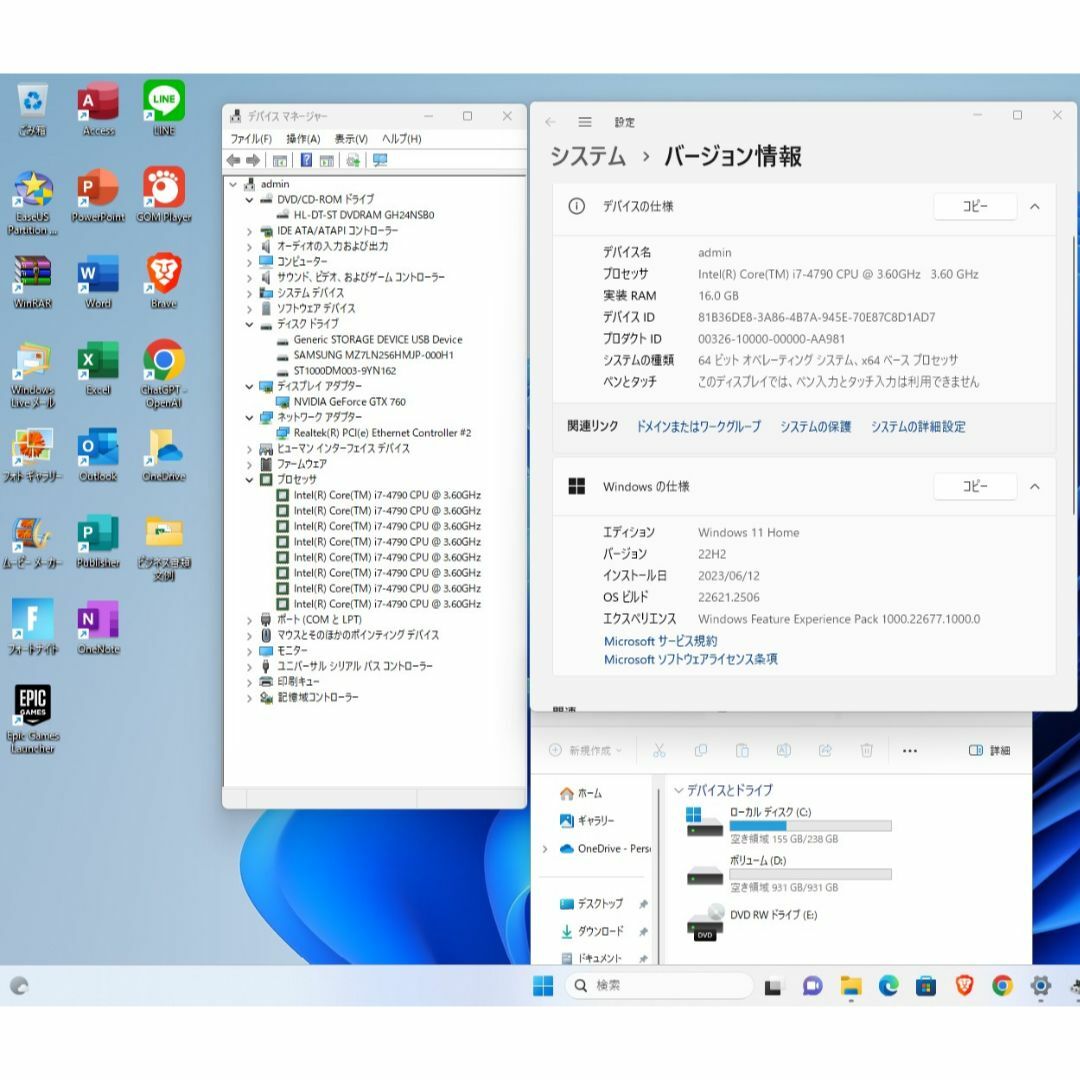
Task: Click the Windows Start button on taskbar
Action: tap(543, 986)
